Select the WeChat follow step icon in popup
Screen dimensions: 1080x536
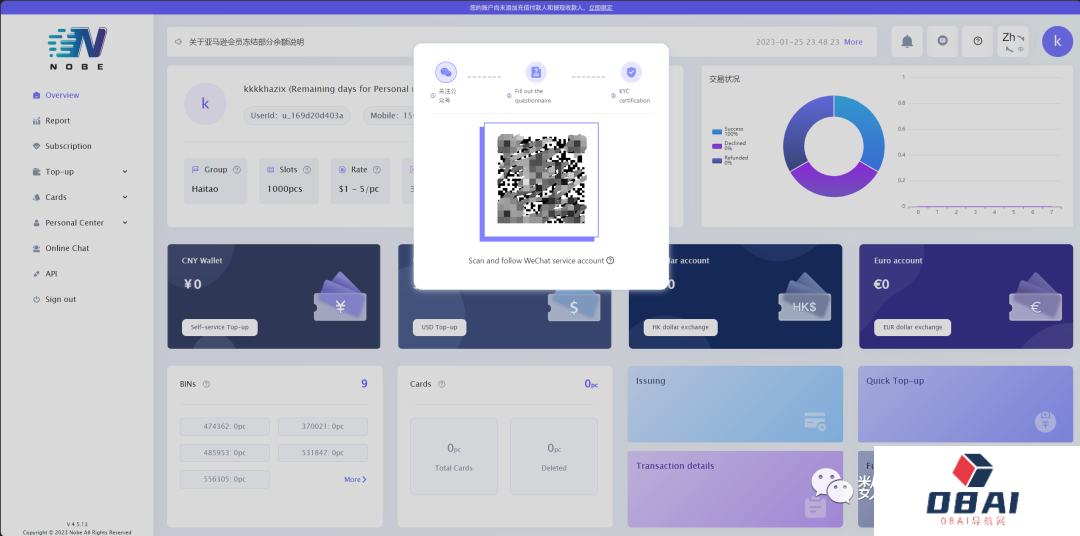pyautogui.click(x=446, y=72)
